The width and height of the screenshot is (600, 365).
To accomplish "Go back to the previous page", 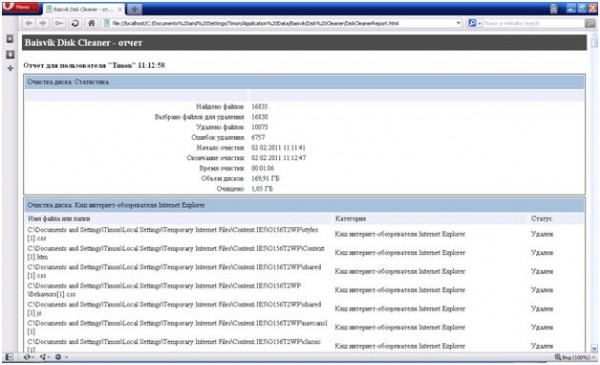I will click(28, 23).
